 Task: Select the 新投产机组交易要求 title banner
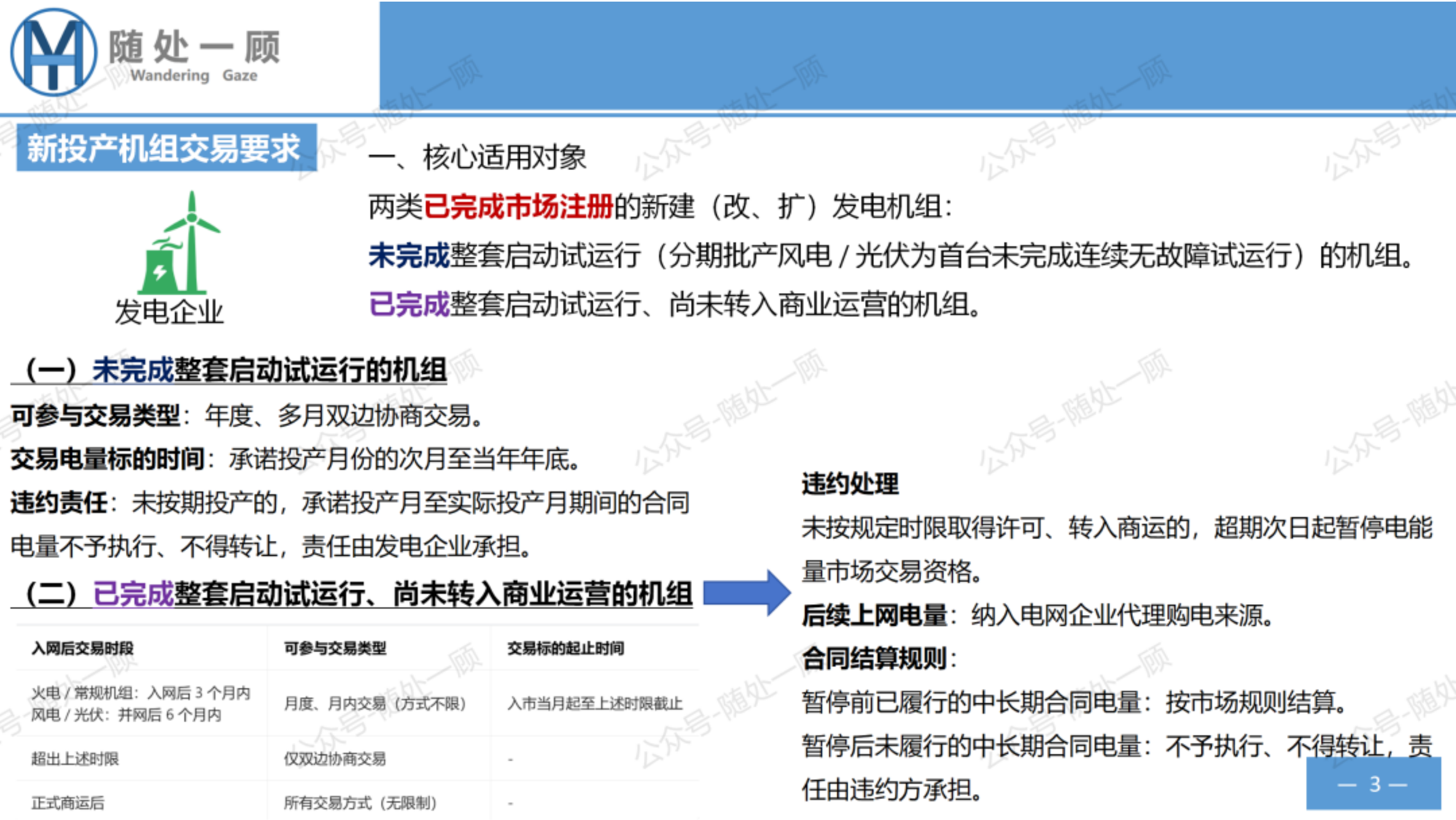[166, 148]
